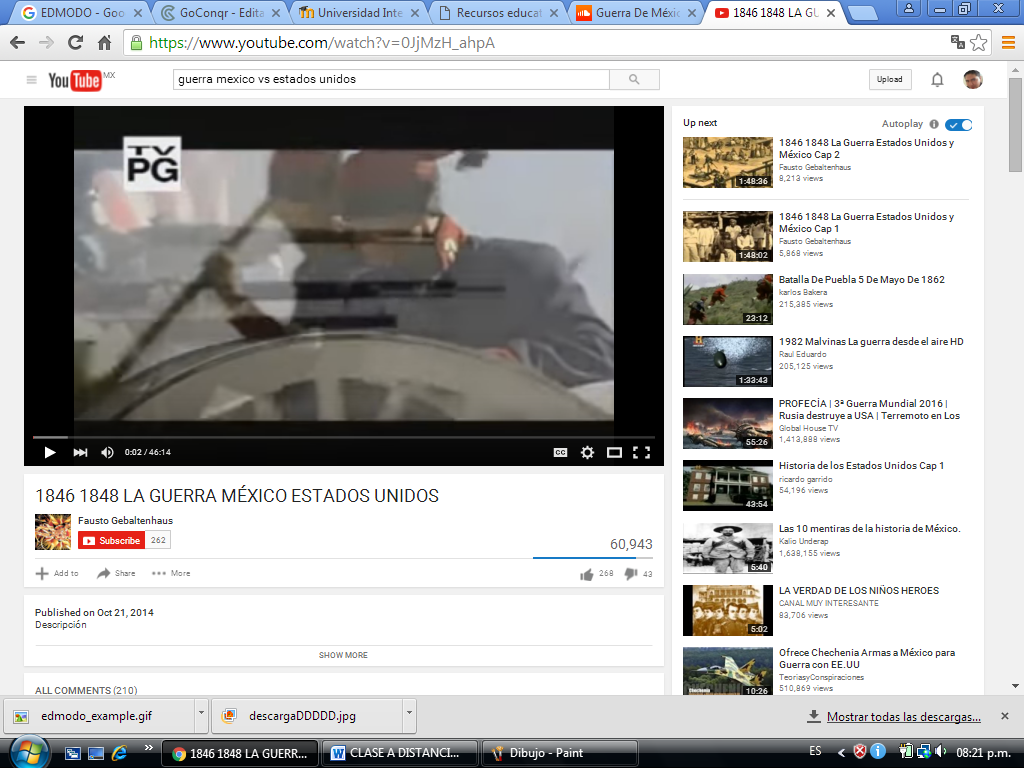This screenshot has width=1024, height=768.
Task: Open Internet Explorer from the taskbar
Action: point(119,753)
